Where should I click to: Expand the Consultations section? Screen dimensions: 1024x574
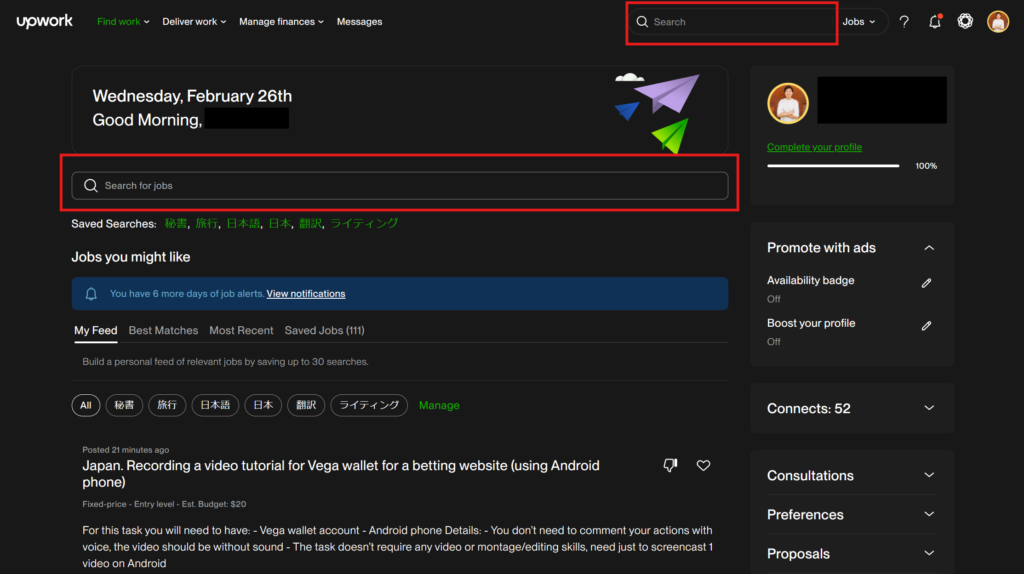[x=929, y=475]
